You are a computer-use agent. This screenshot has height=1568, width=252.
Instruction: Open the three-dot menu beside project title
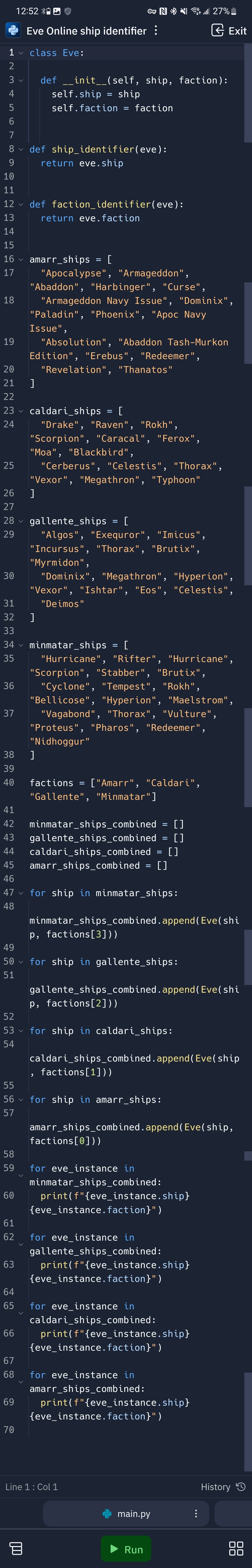point(156,31)
